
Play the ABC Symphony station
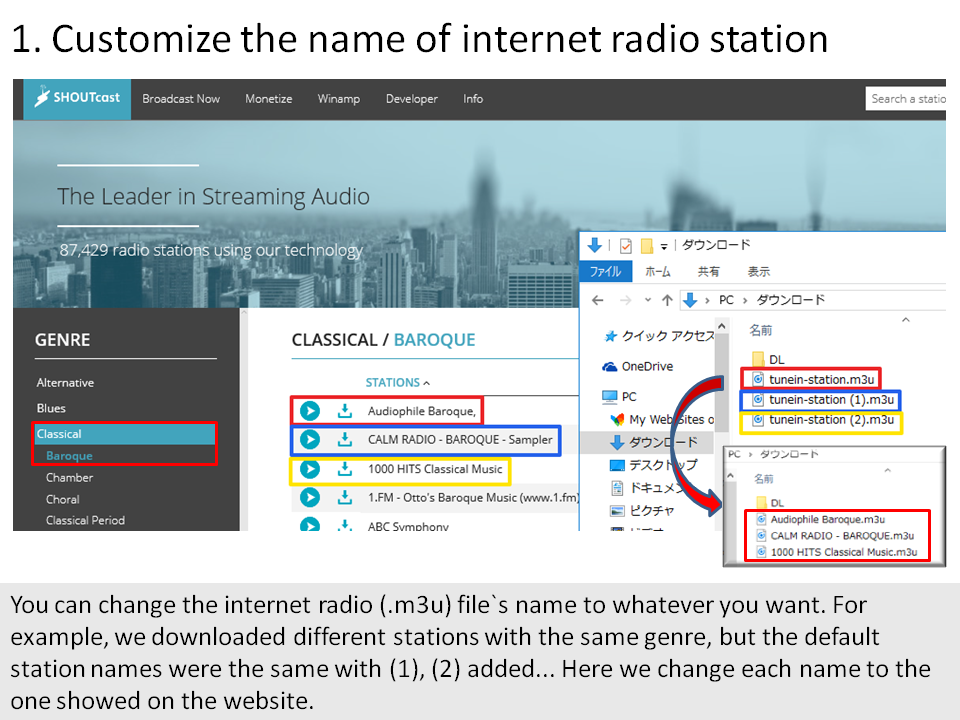[310, 525]
